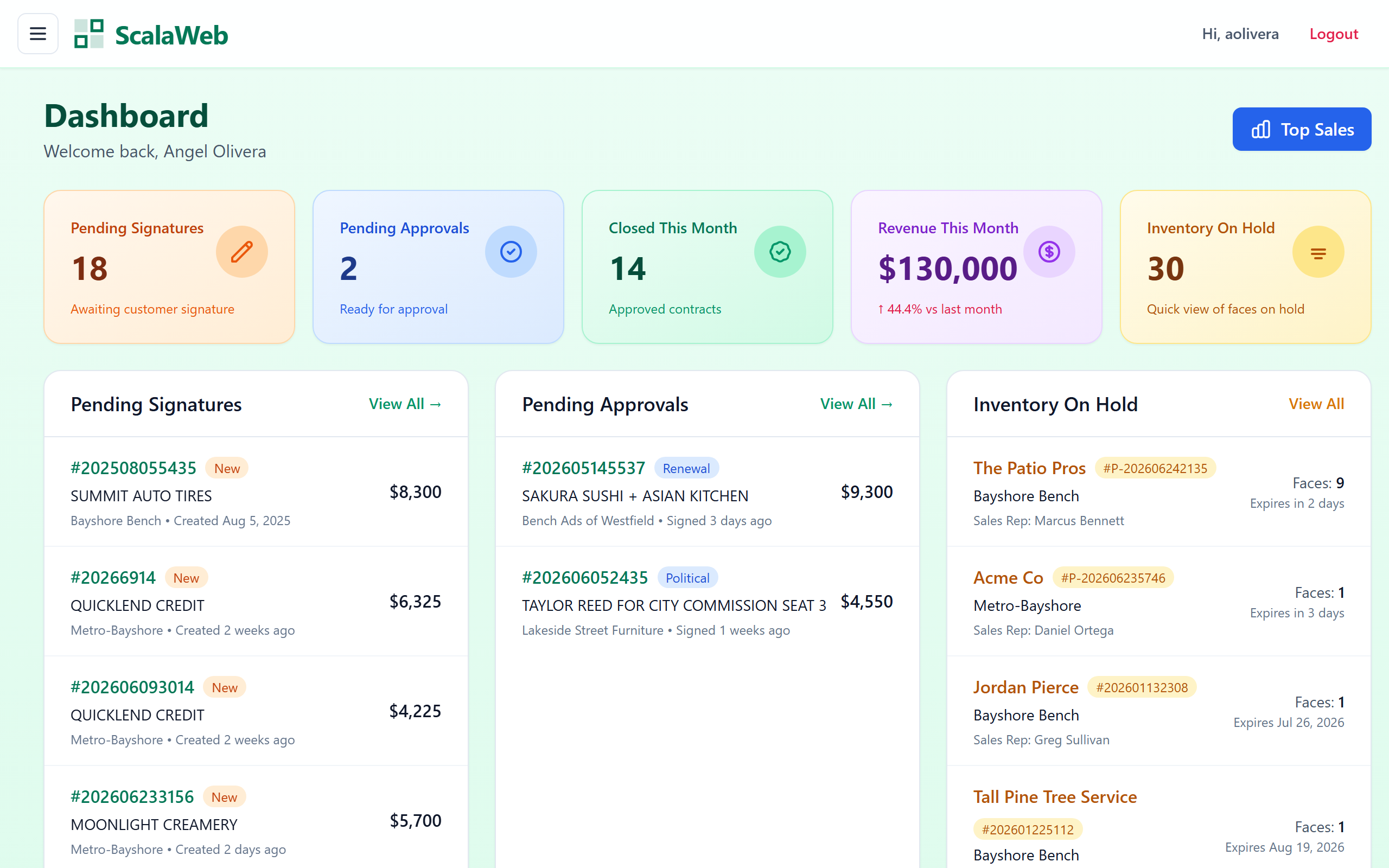
Task: Click the Inventory On Hold count 30
Action: click(x=1165, y=269)
